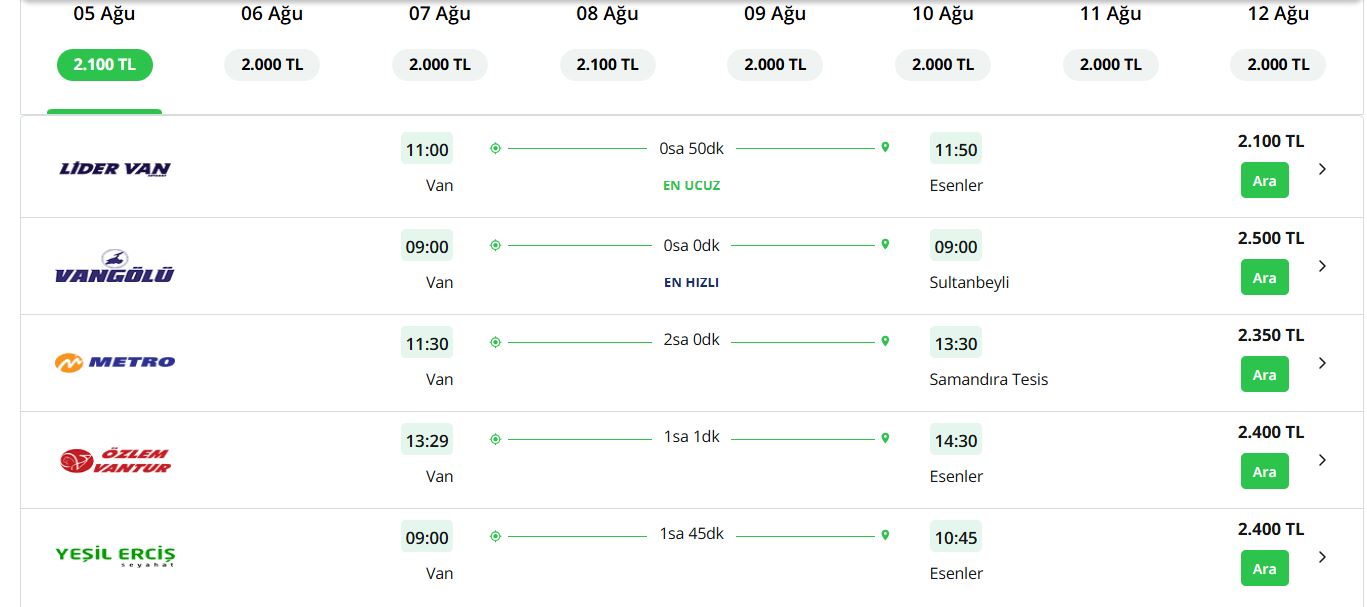Image resolution: width=1367 pixels, height=607 pixels.
Task: Click the selected green 2.100 TL price pill
Action: coord(105,65)
